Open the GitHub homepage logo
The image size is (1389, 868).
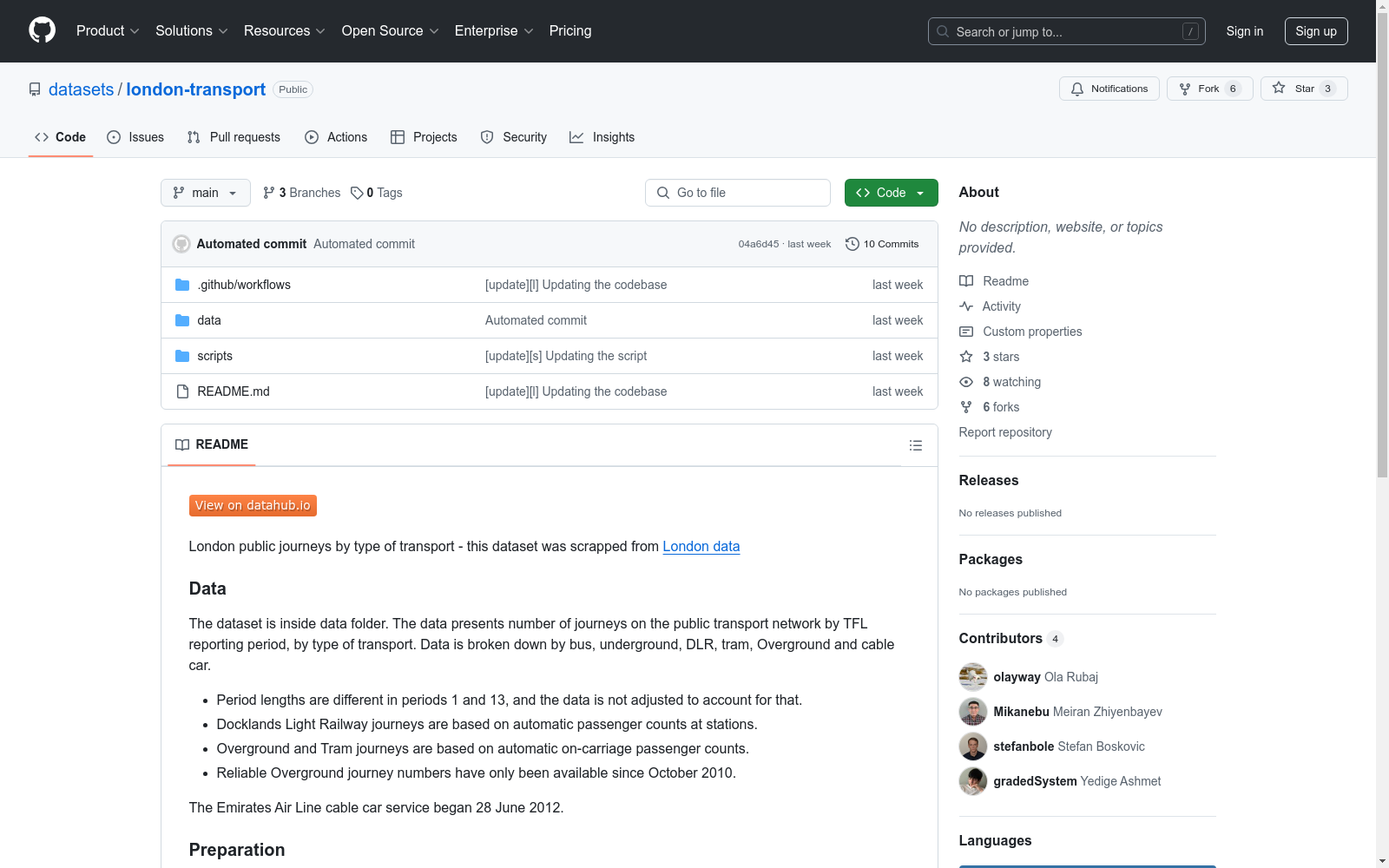pyautogui.click(x=42, y=30)
